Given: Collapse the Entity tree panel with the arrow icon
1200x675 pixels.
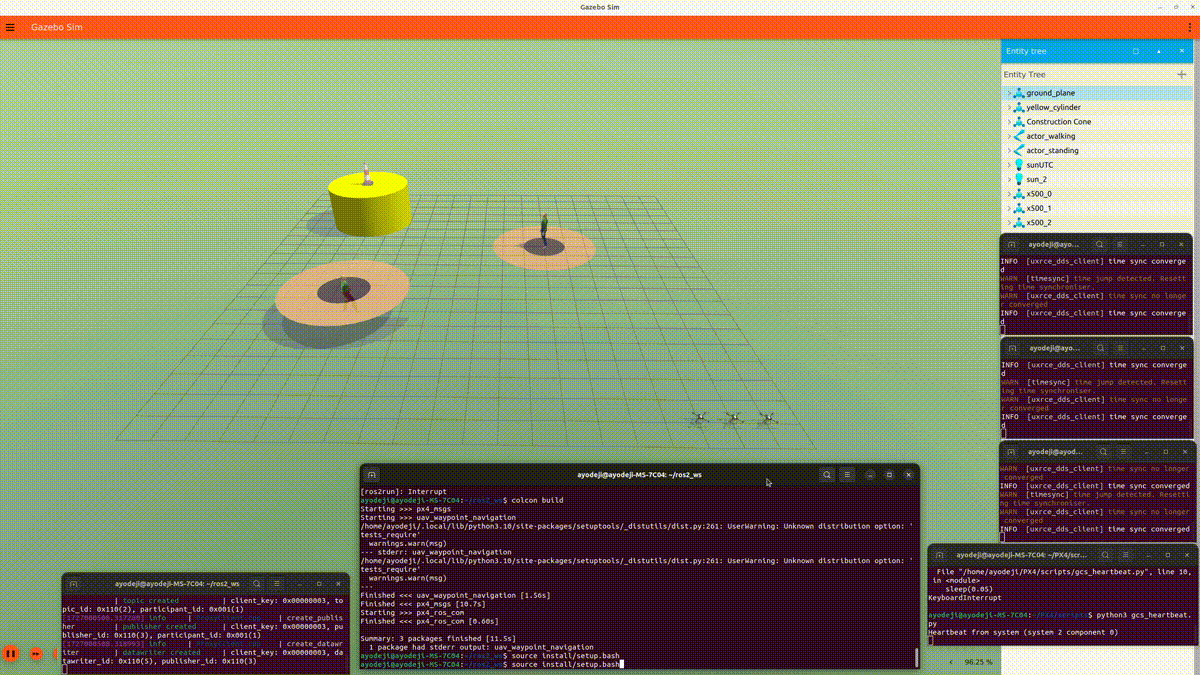Looking at the screenshot, I should (x=1159, y=51).
